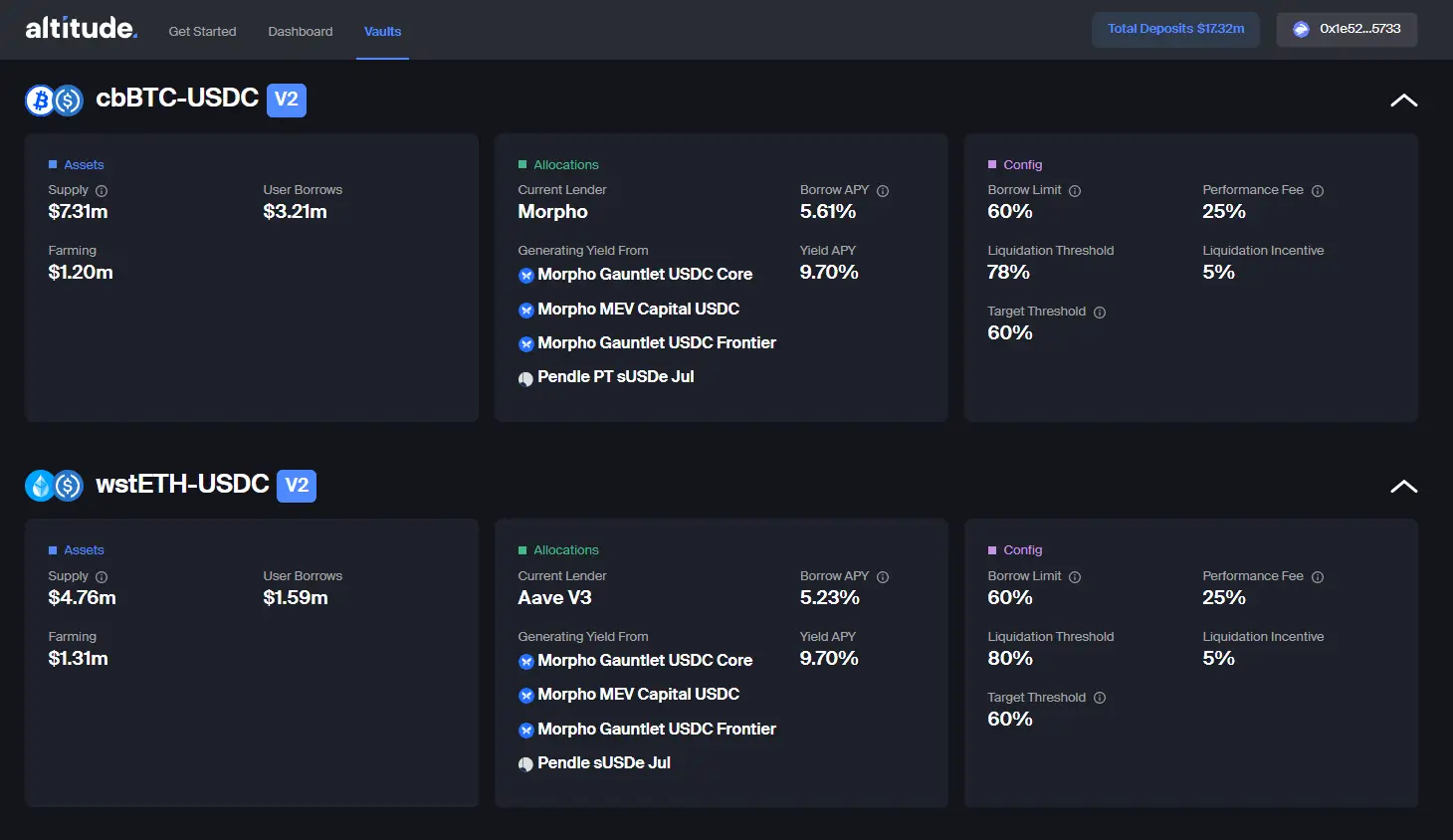Screen dimensions: 1453x840
Task: Click Pendle icon beside PT sUSDe Jul
Action: (x=526, y=378)
